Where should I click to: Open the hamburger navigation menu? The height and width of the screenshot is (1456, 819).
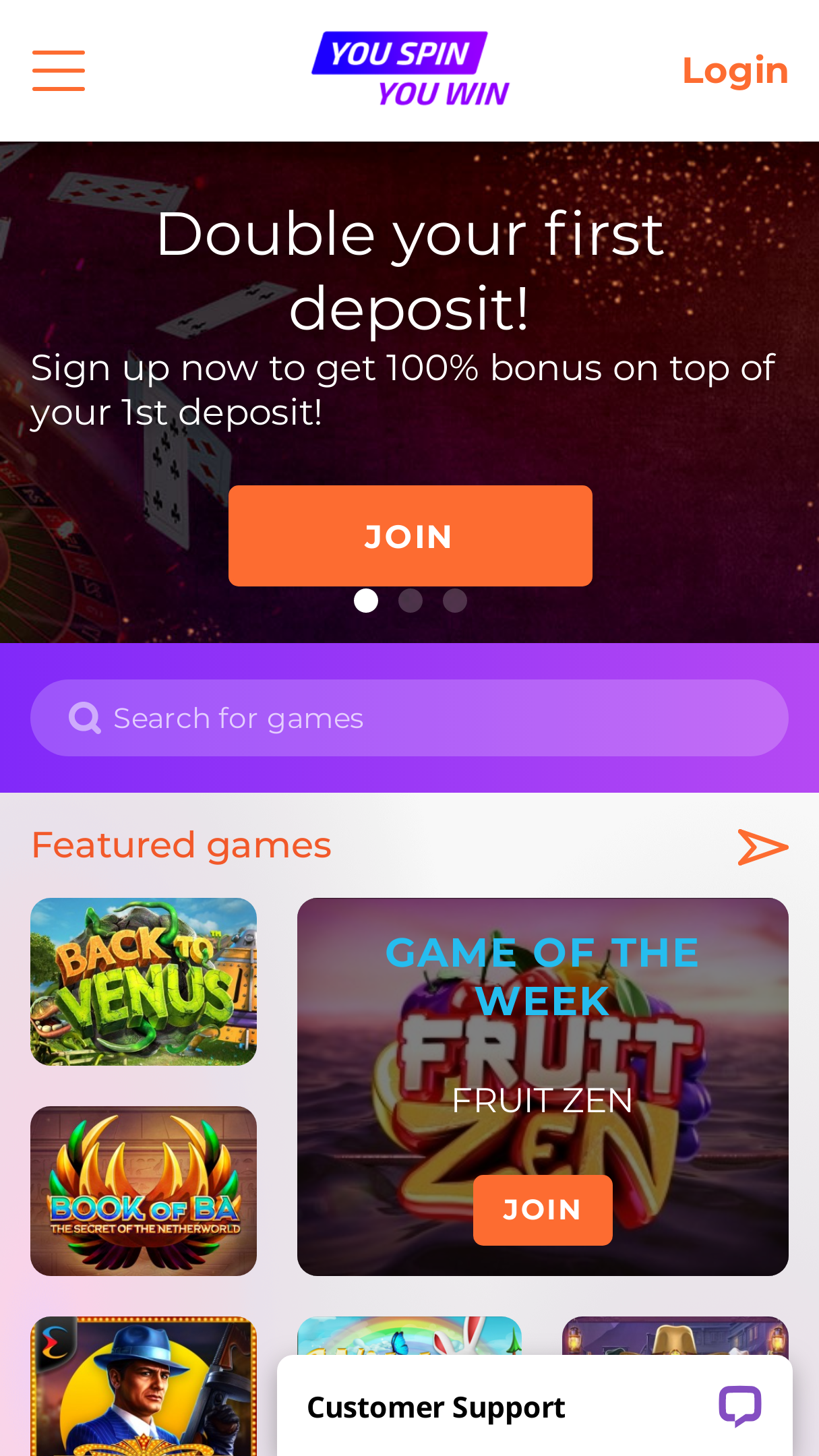[59, 70]
